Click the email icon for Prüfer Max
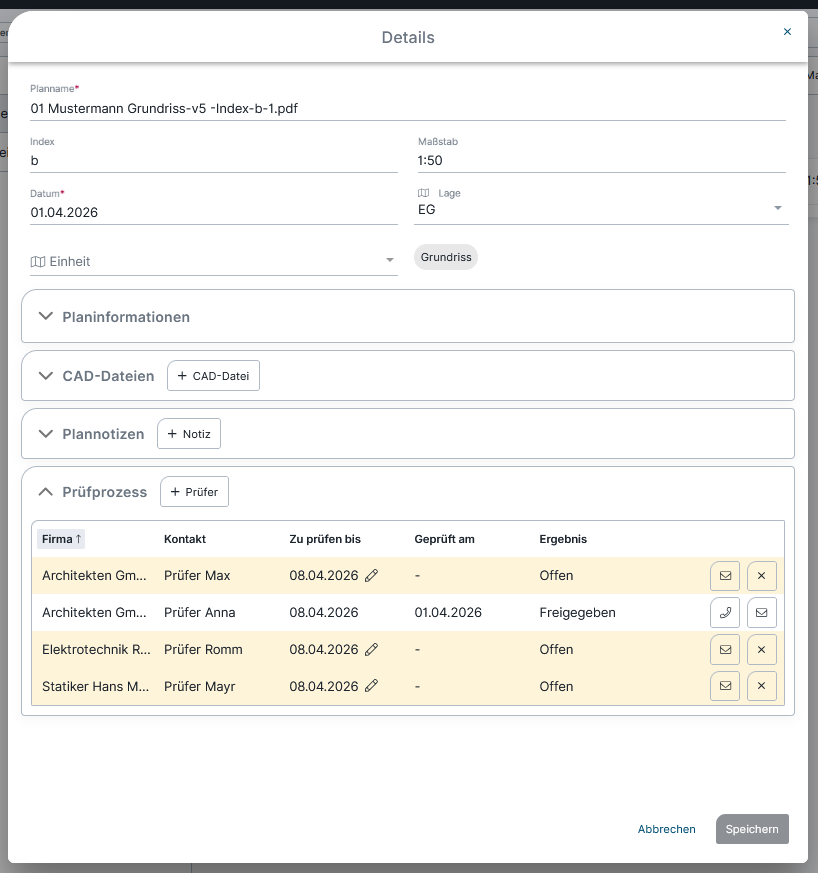 (x=725, y=576)
